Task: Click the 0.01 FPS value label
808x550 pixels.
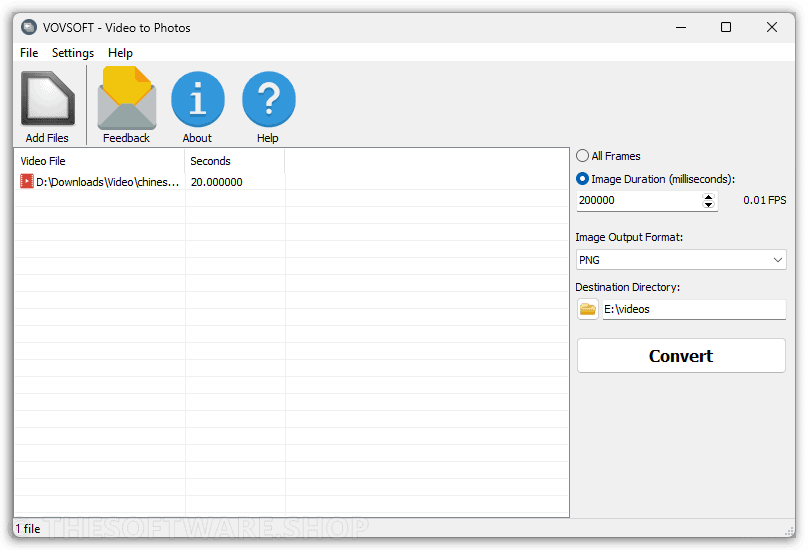Action: coord(764,201)
